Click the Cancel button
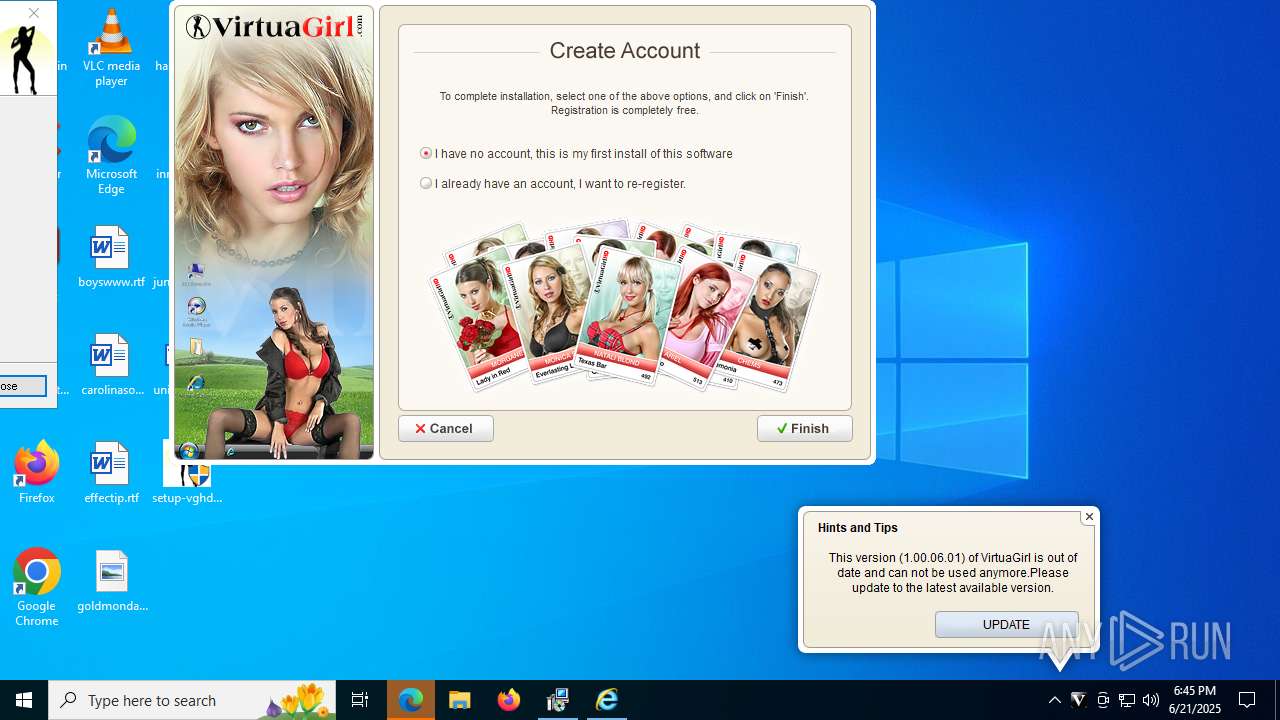This screenshot has width=1280, height=720. click(x=445, y=428)
